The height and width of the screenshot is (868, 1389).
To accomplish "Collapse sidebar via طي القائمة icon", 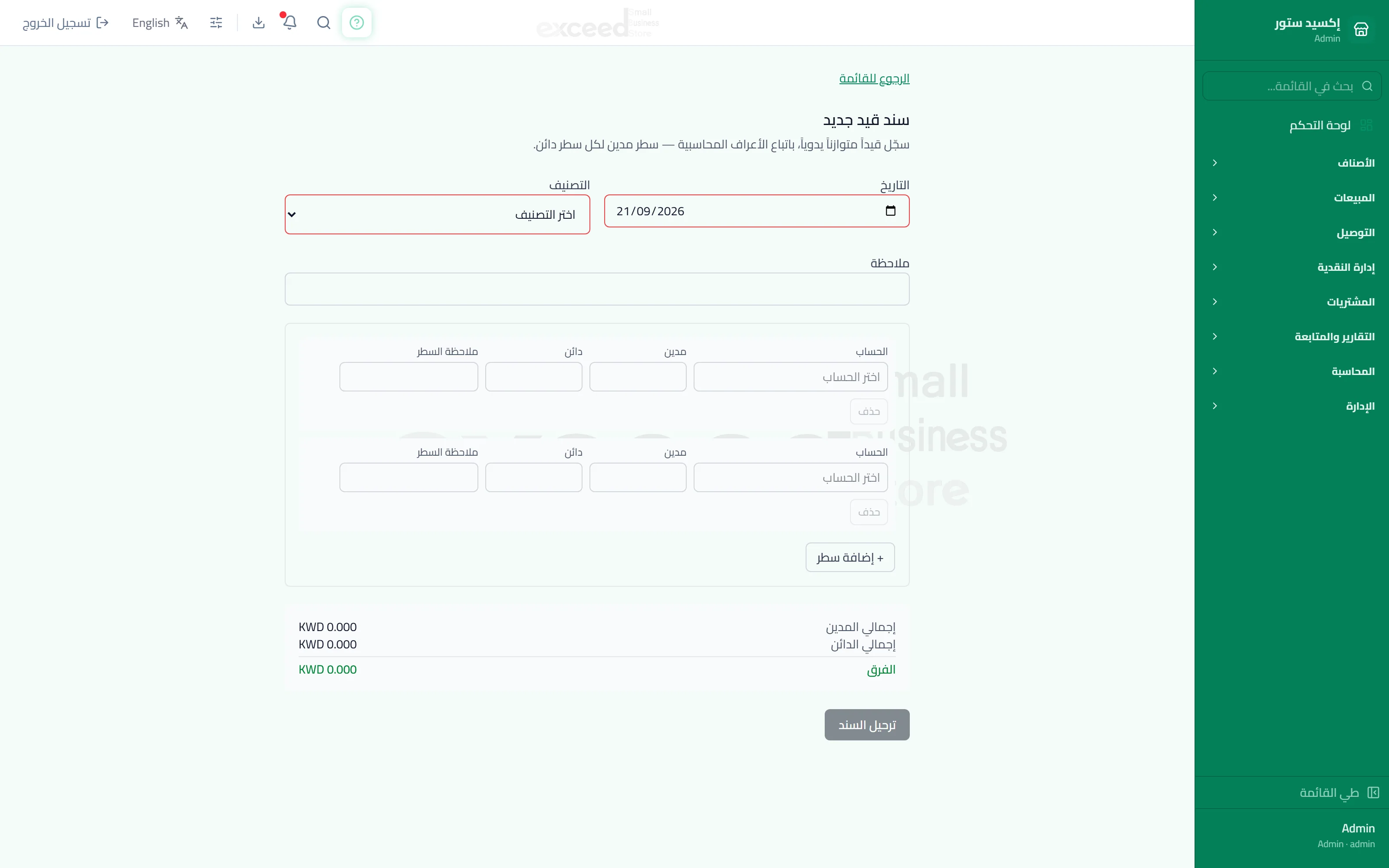I will click(x=1373, y=792).
